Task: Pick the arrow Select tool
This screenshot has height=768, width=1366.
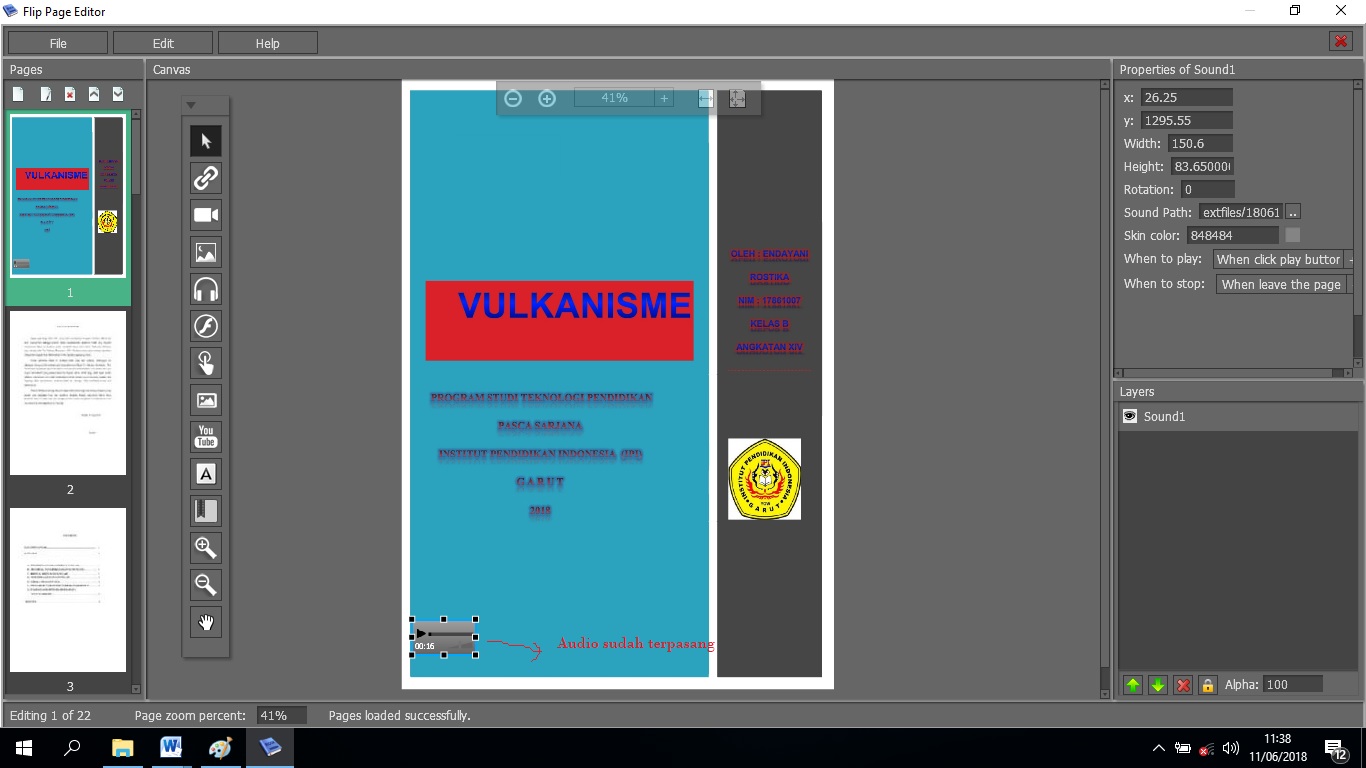Action: pyautogui.click(x=206, y=141)
